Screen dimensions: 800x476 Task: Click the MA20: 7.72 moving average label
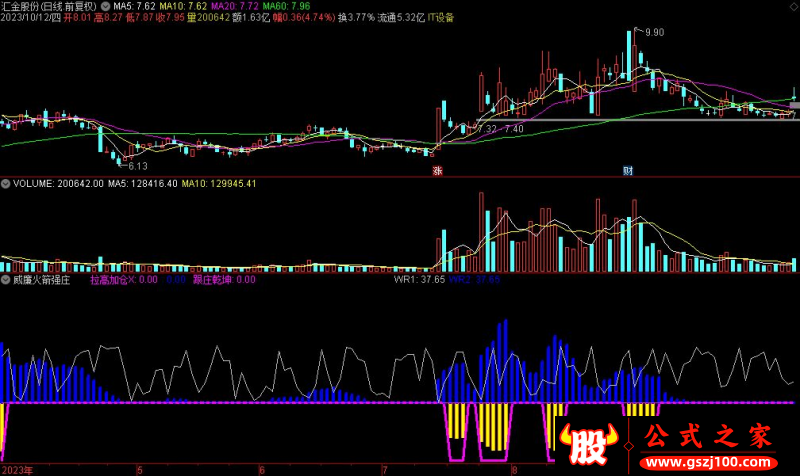(235, 6)
